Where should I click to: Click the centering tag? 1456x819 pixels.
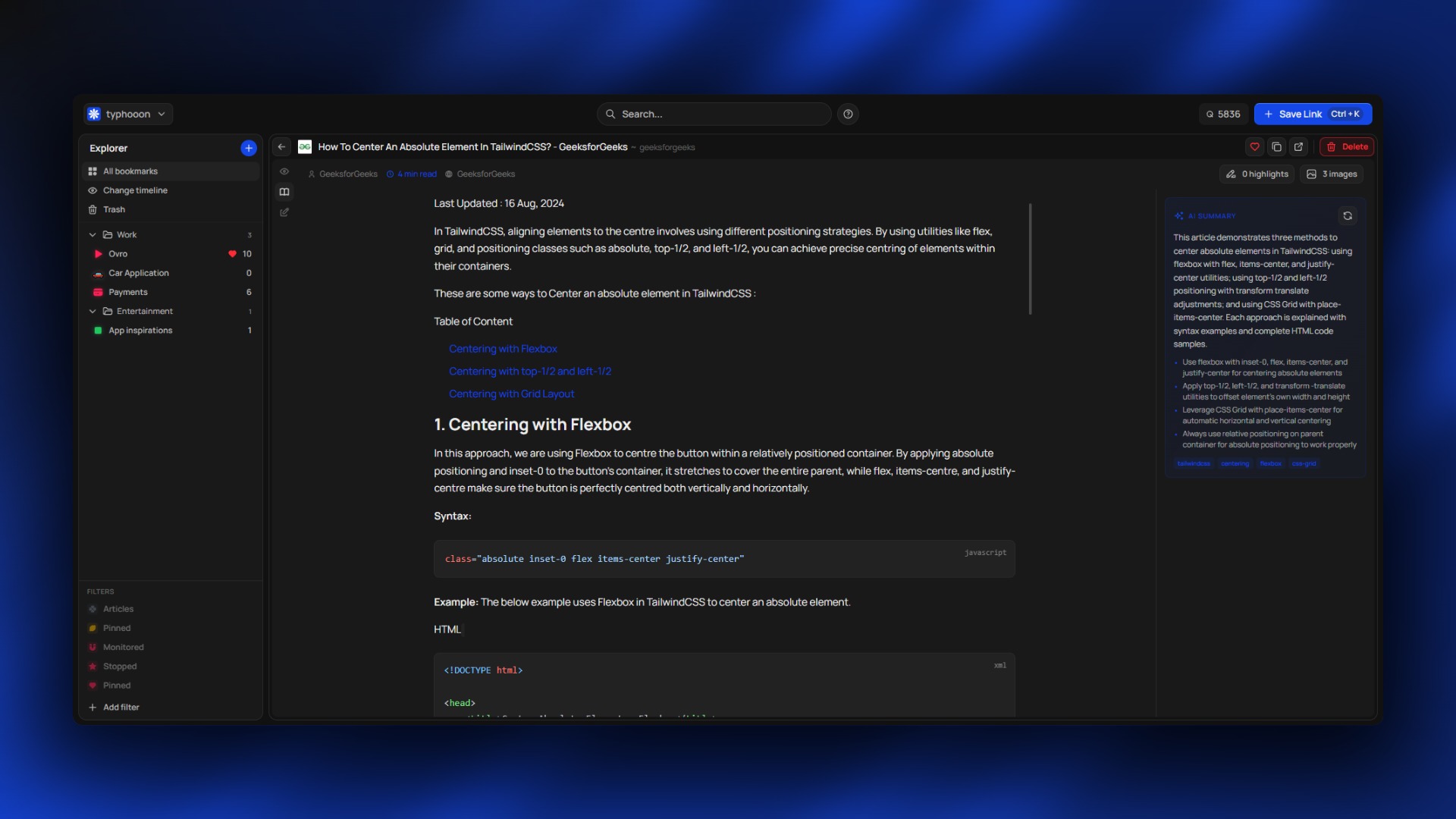(1235, 463)
